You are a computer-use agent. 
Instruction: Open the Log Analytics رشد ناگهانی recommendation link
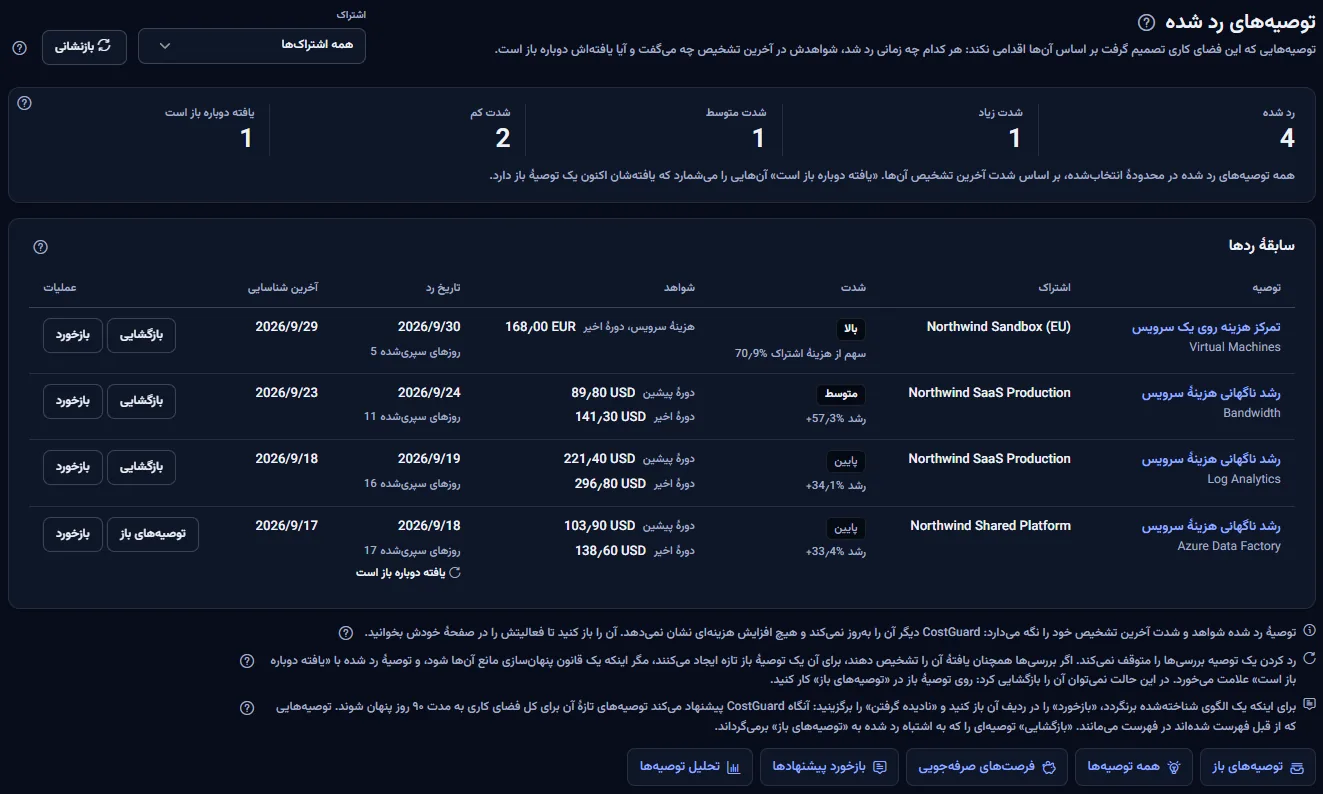[1211, 459]
